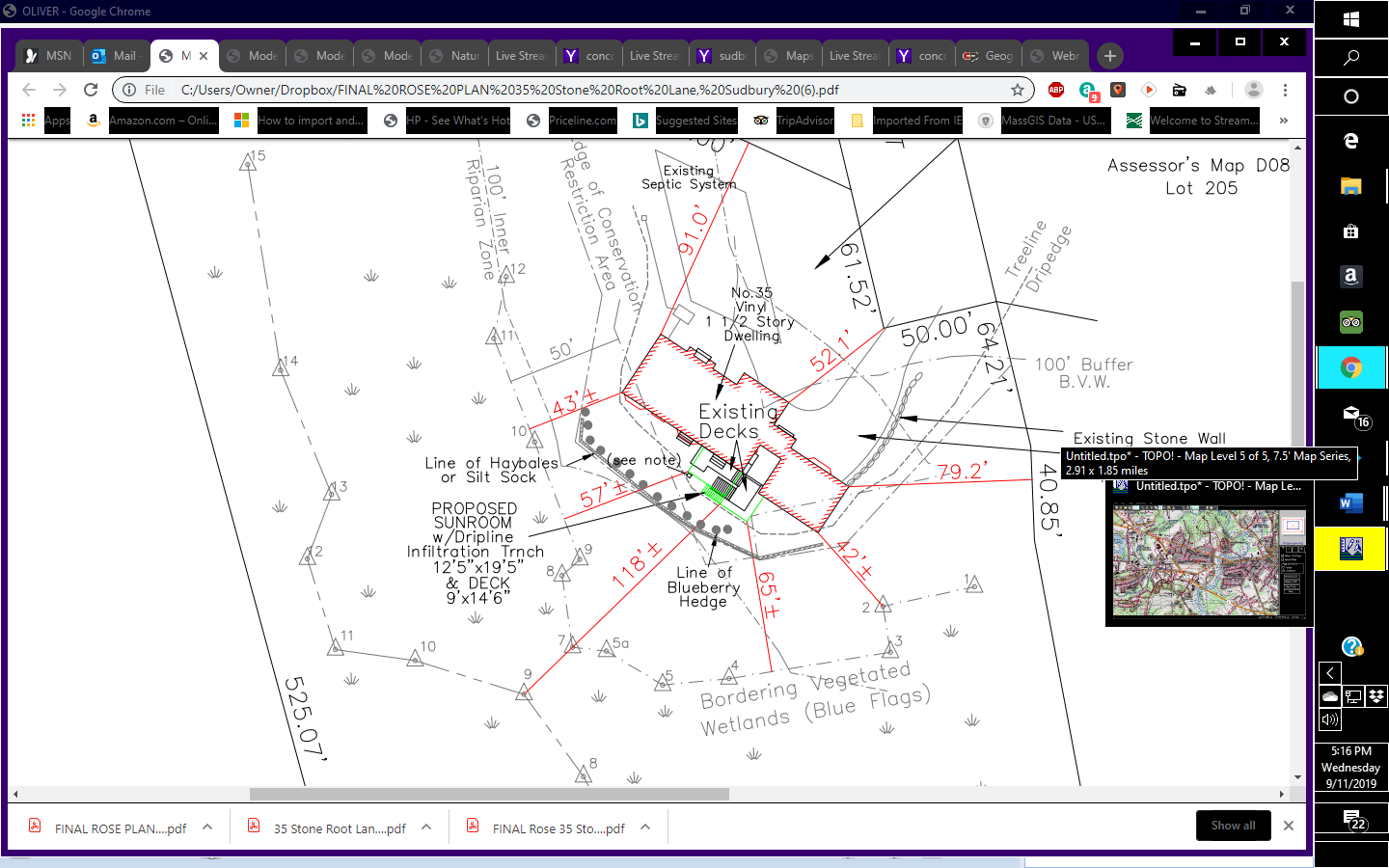The image size is (1389, 868).
Task: Open network tray icon
Action: [x=1352, y=695]
